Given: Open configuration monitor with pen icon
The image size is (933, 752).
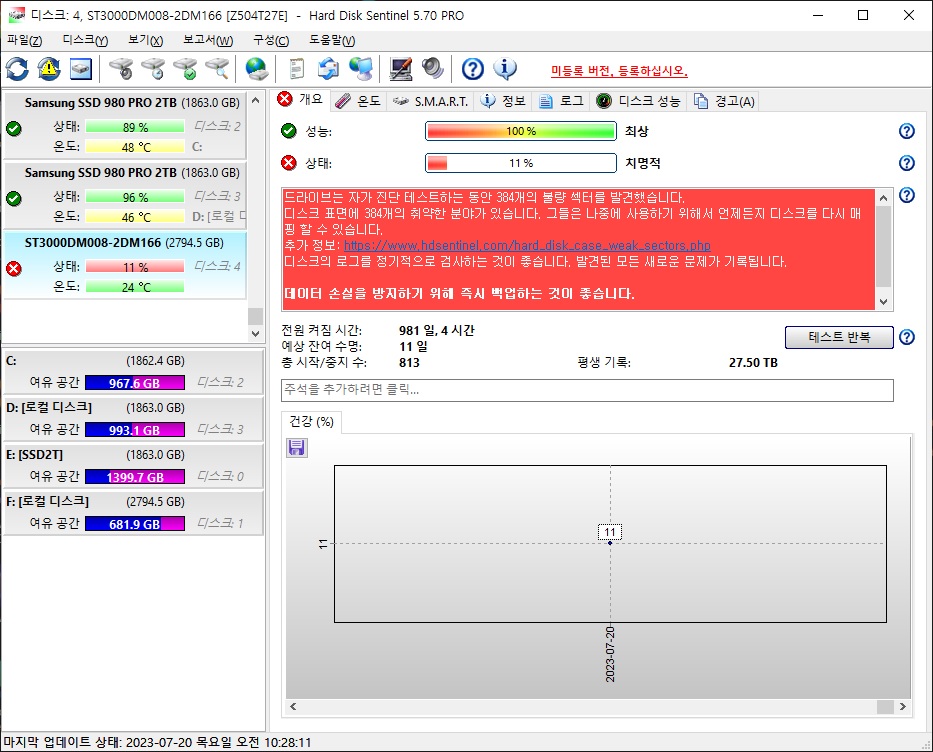Looking at the screenshot, I should point(400,69).
